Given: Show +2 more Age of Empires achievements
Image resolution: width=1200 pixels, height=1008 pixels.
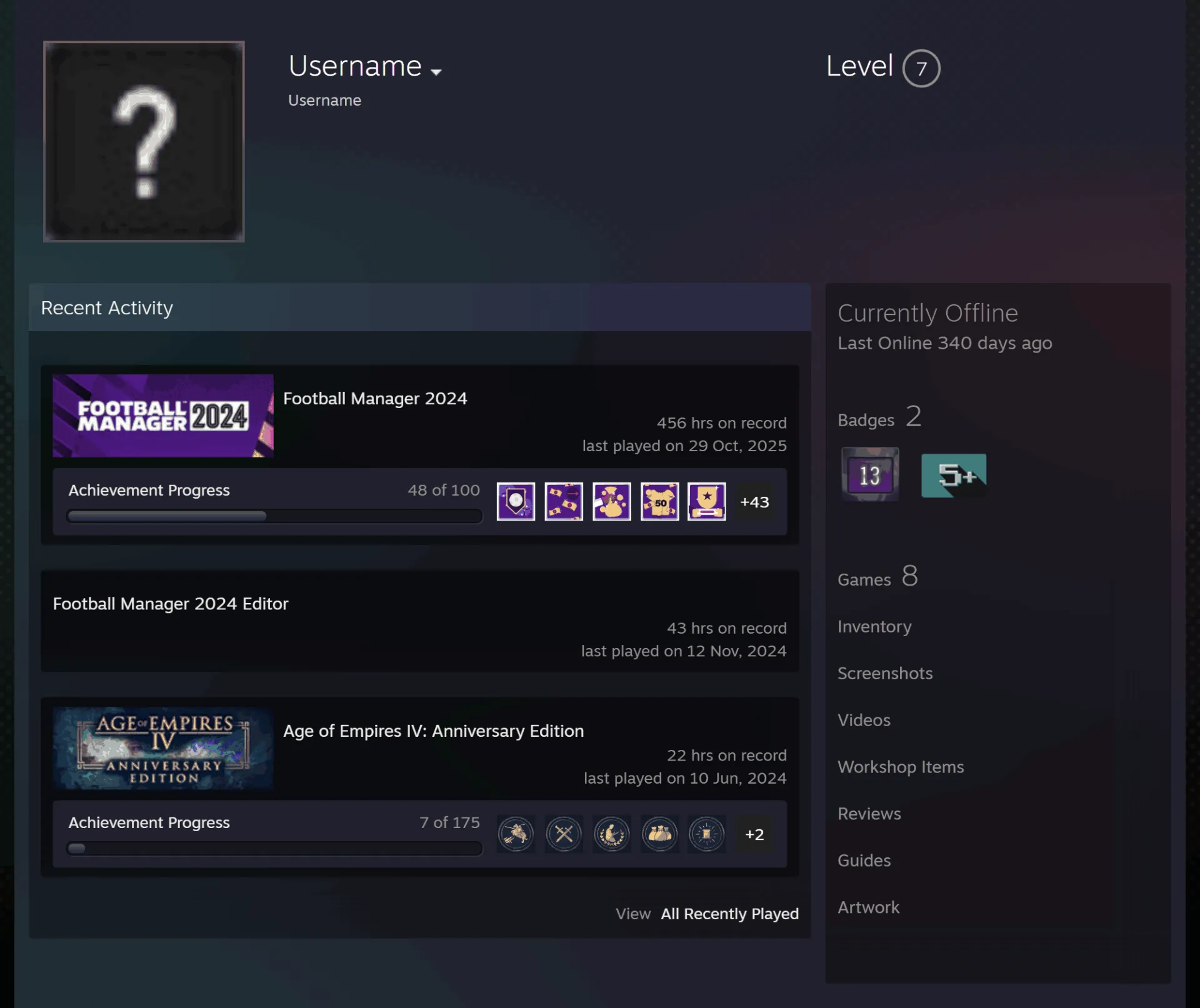Looking at the screenshot, I should click(x=754, y=834).
